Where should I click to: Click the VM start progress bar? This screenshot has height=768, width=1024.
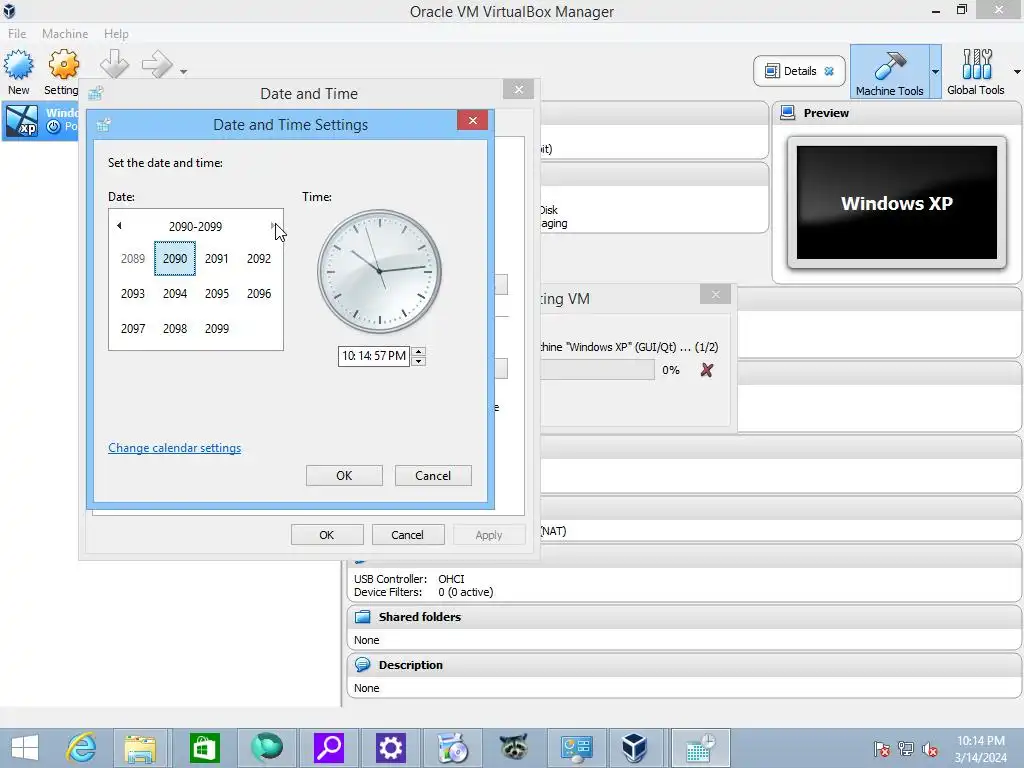point(597,370)
